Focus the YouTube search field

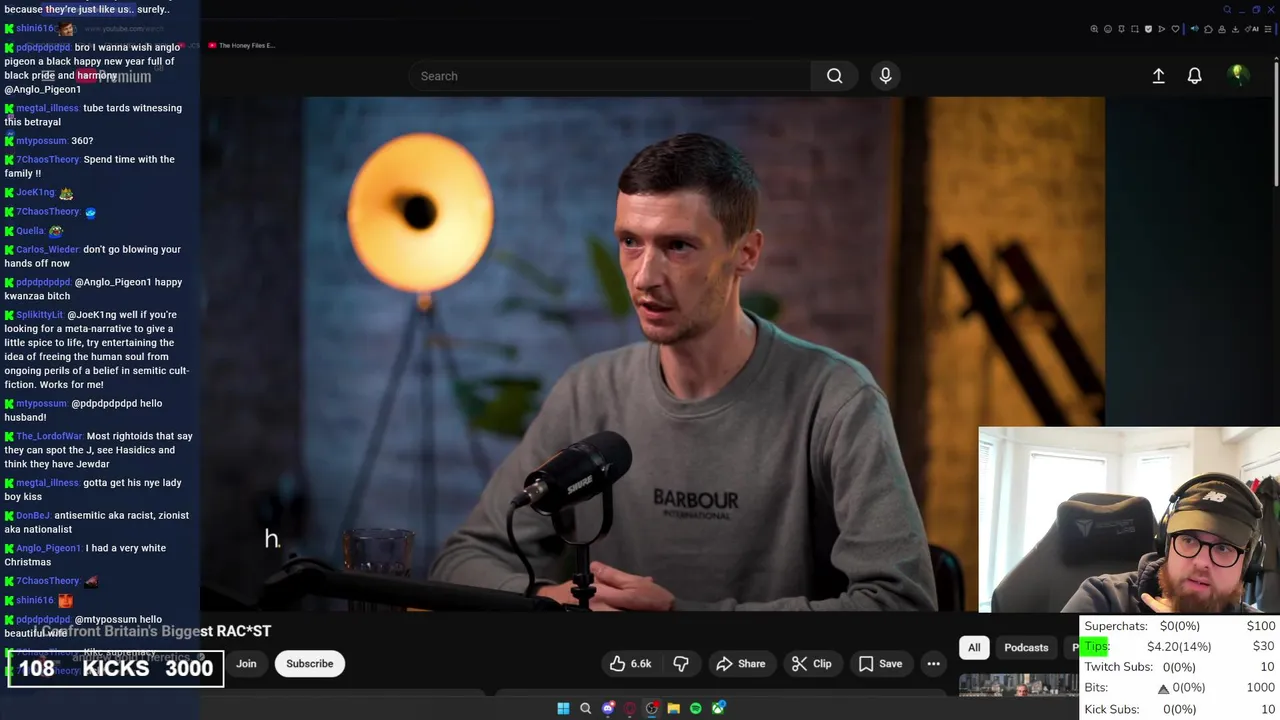pyautogui.click(x=610, y=76)
